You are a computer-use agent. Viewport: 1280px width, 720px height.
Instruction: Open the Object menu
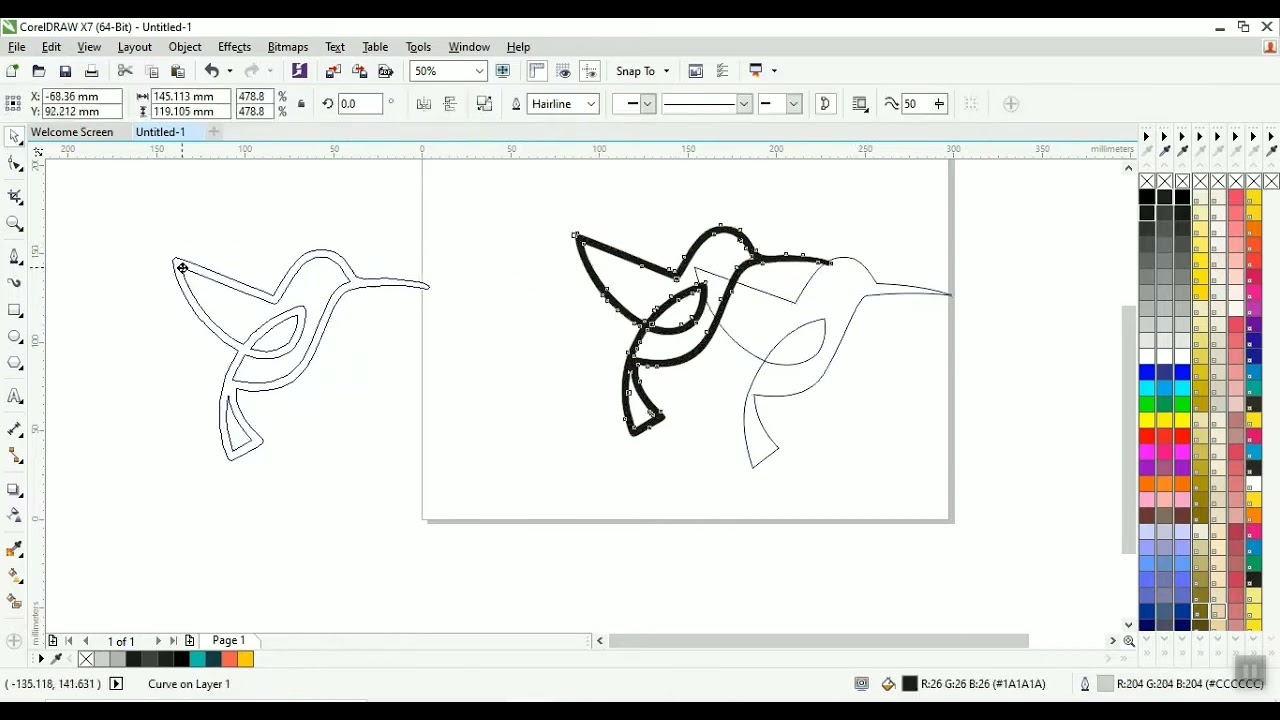coord(185,47)
